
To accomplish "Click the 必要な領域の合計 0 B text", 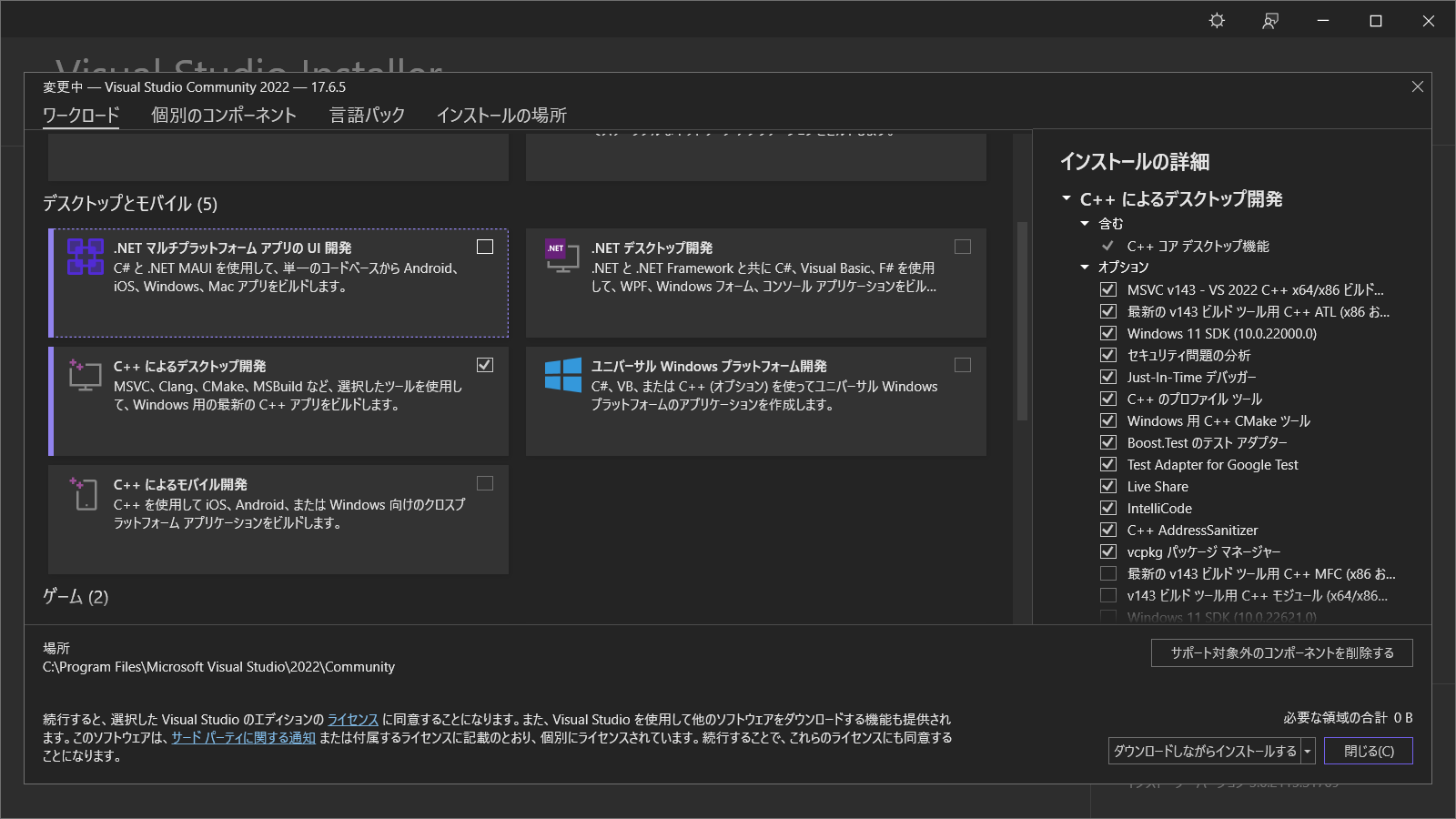I will (x=1348, y=718).
